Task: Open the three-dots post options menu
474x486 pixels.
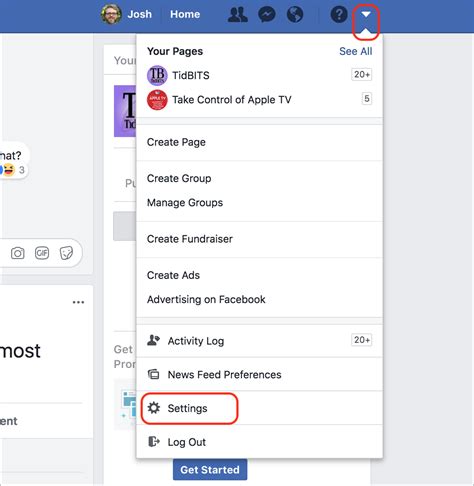Action: pyautogui.click(x=78, y=302)
